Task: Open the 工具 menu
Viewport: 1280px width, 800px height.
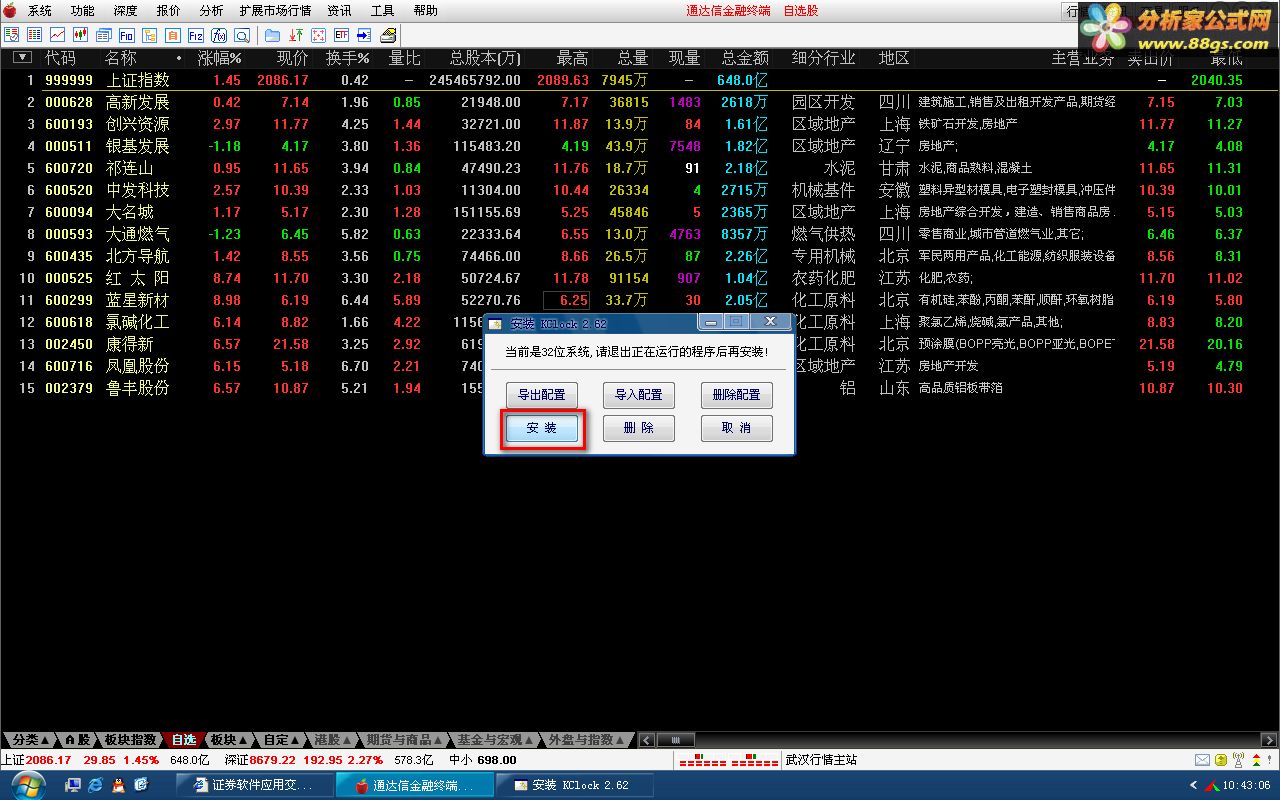Action: (382, 11)
